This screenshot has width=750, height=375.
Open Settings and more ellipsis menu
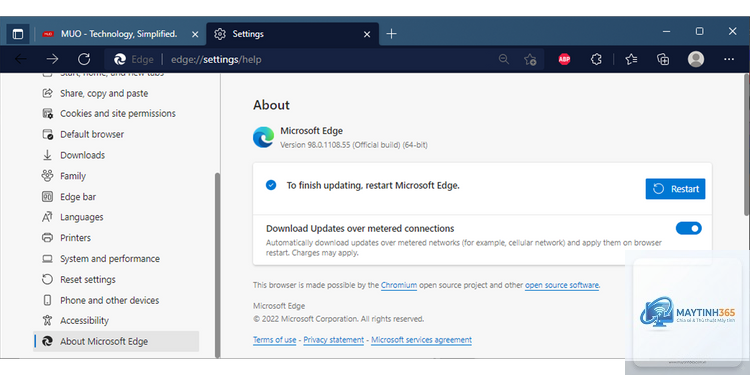click(729, 59)
